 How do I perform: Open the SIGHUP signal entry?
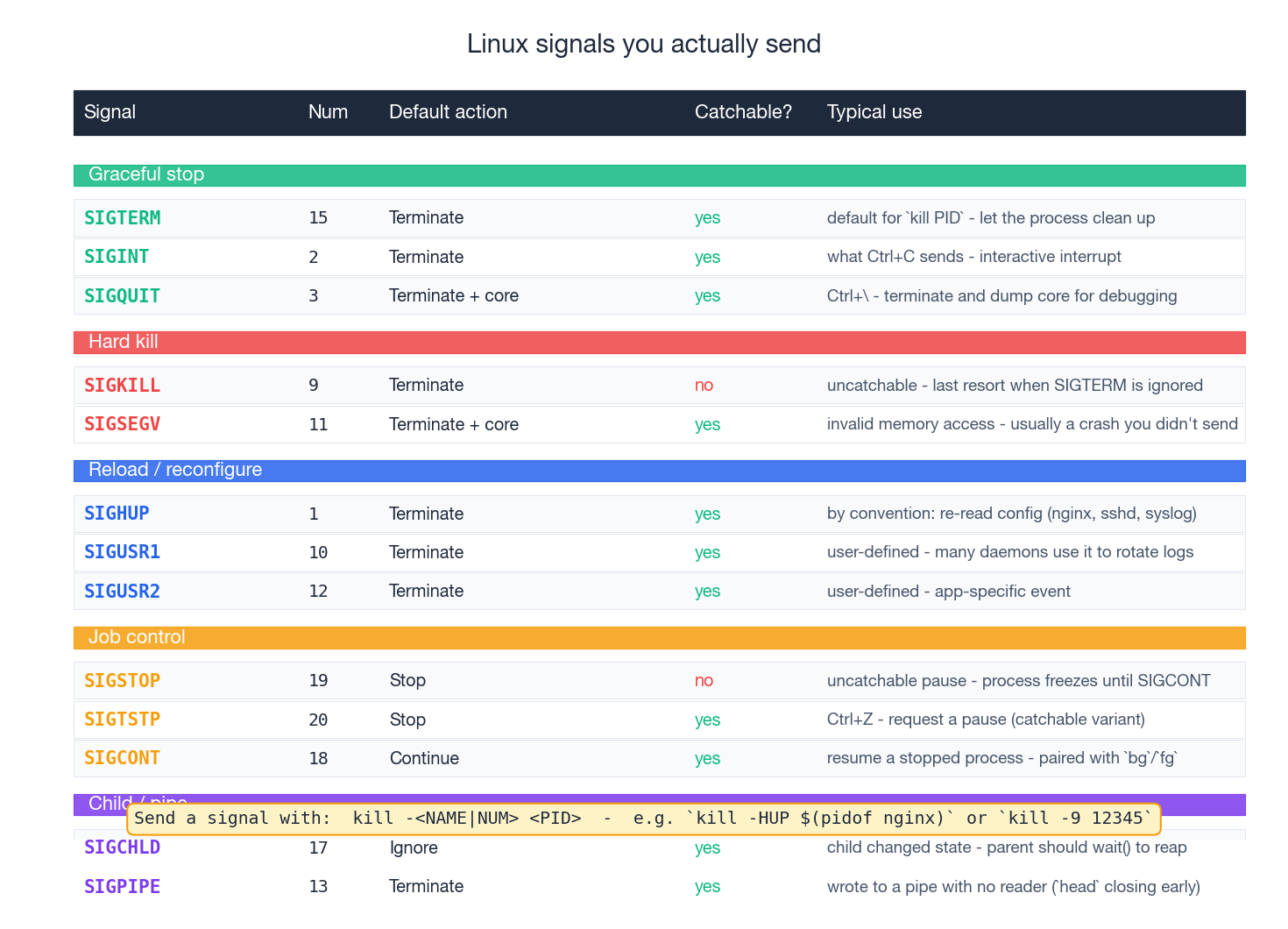tap(117, 514)
